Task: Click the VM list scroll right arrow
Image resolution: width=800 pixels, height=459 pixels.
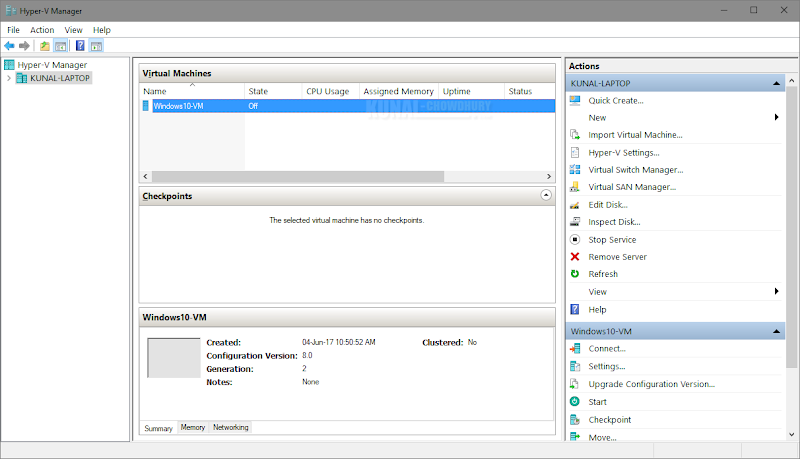Action: coord(549,176)
